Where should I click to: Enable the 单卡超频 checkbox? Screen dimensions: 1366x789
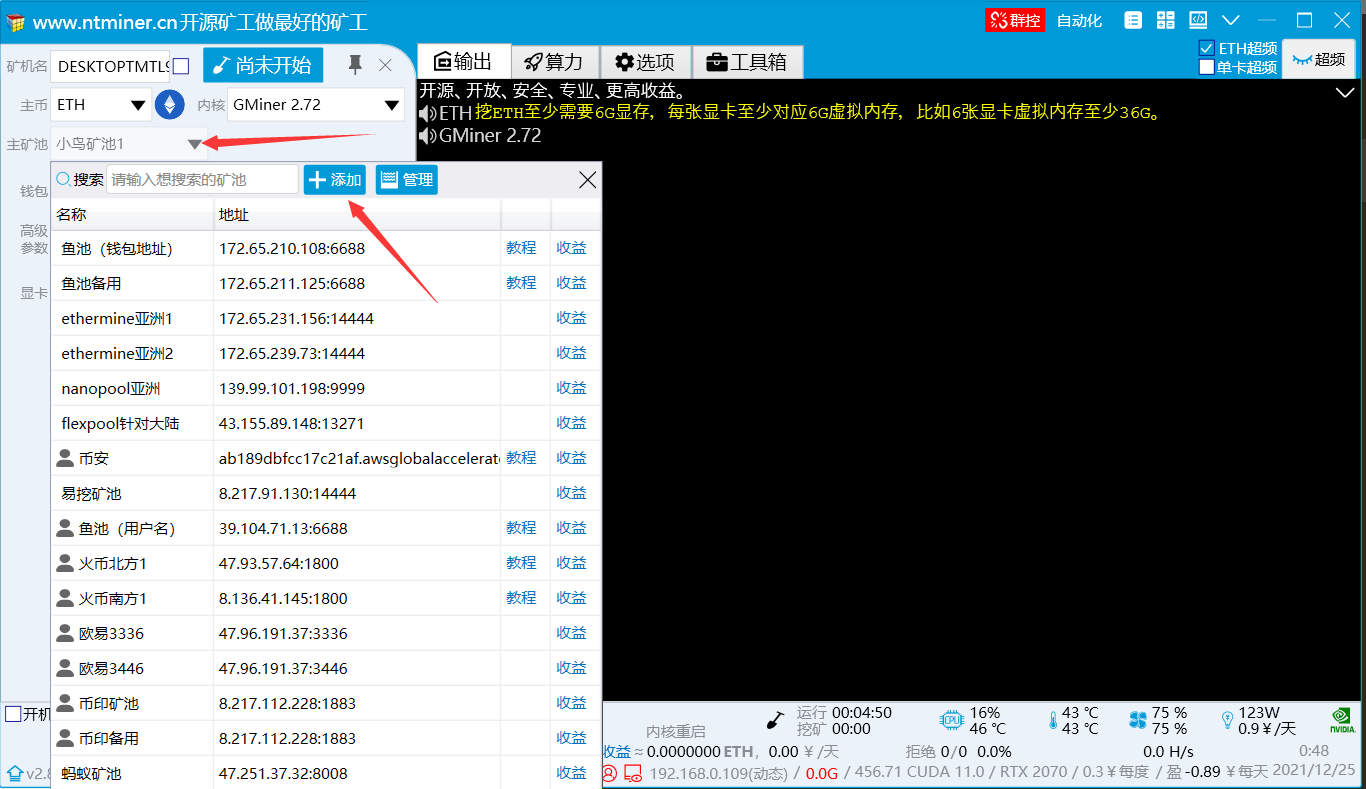click(x=1207, y=67)
